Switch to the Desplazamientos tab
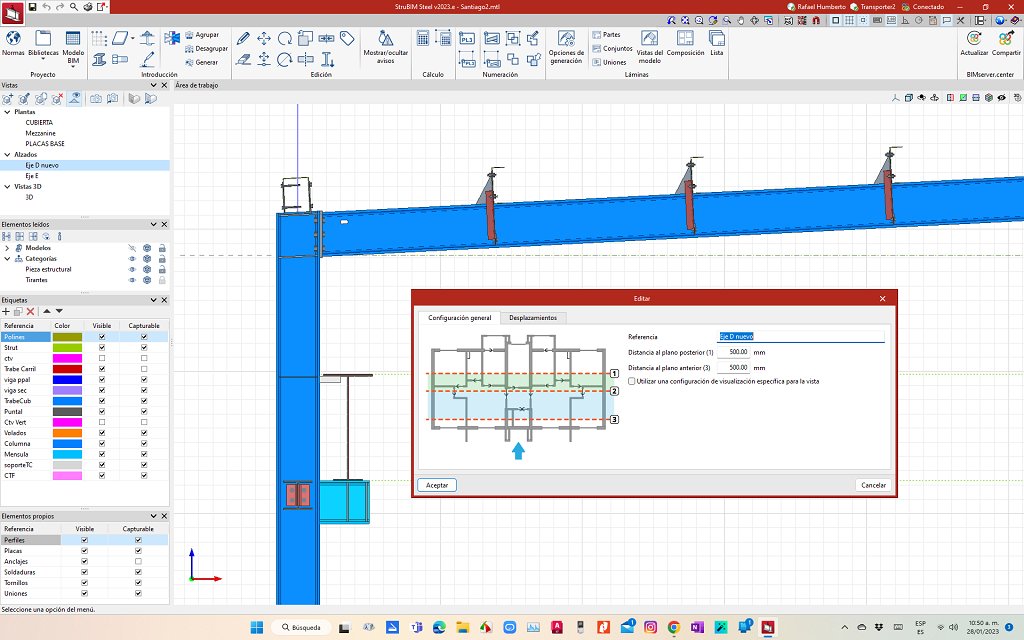1024x640 pixels. (x=533, y=318)
